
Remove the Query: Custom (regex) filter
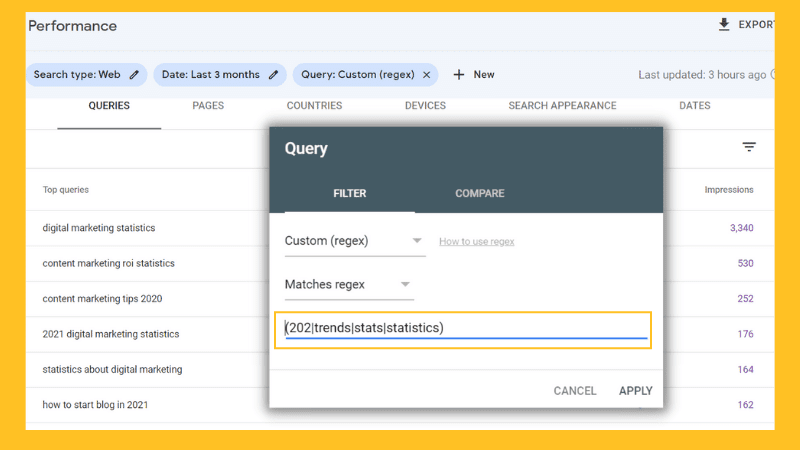(427, 75)
